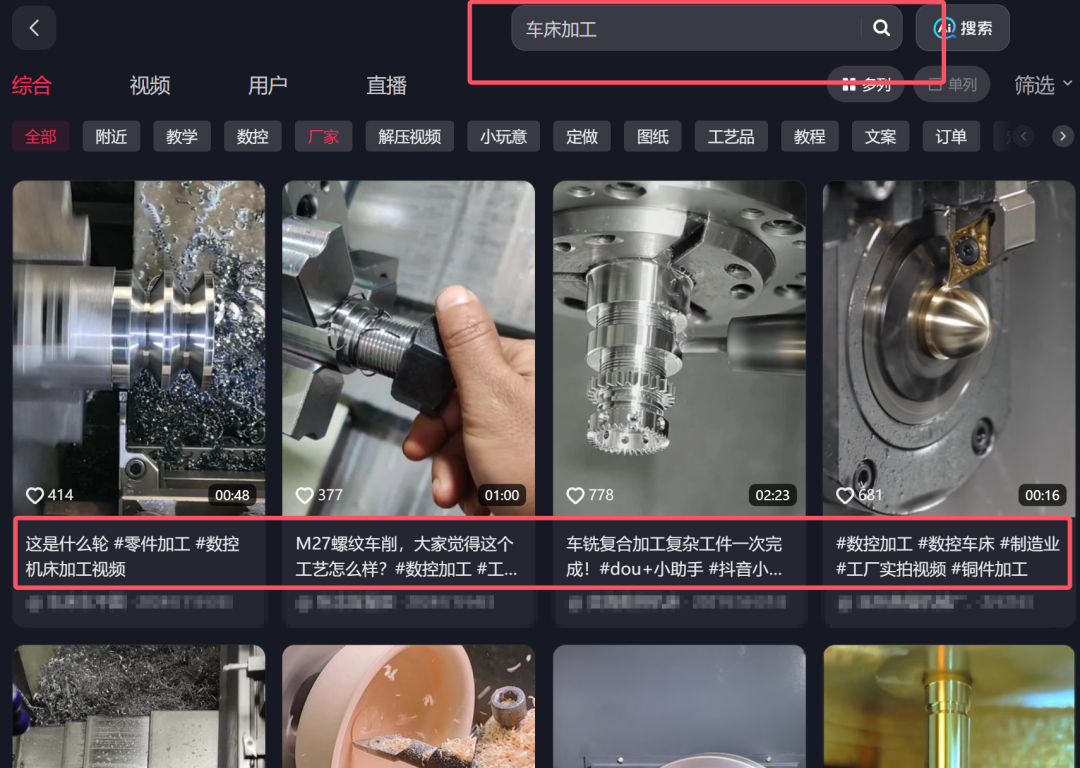Select the 小玩意 filter chip
This screenshot has height=768, width=1080.
point(503,136)
